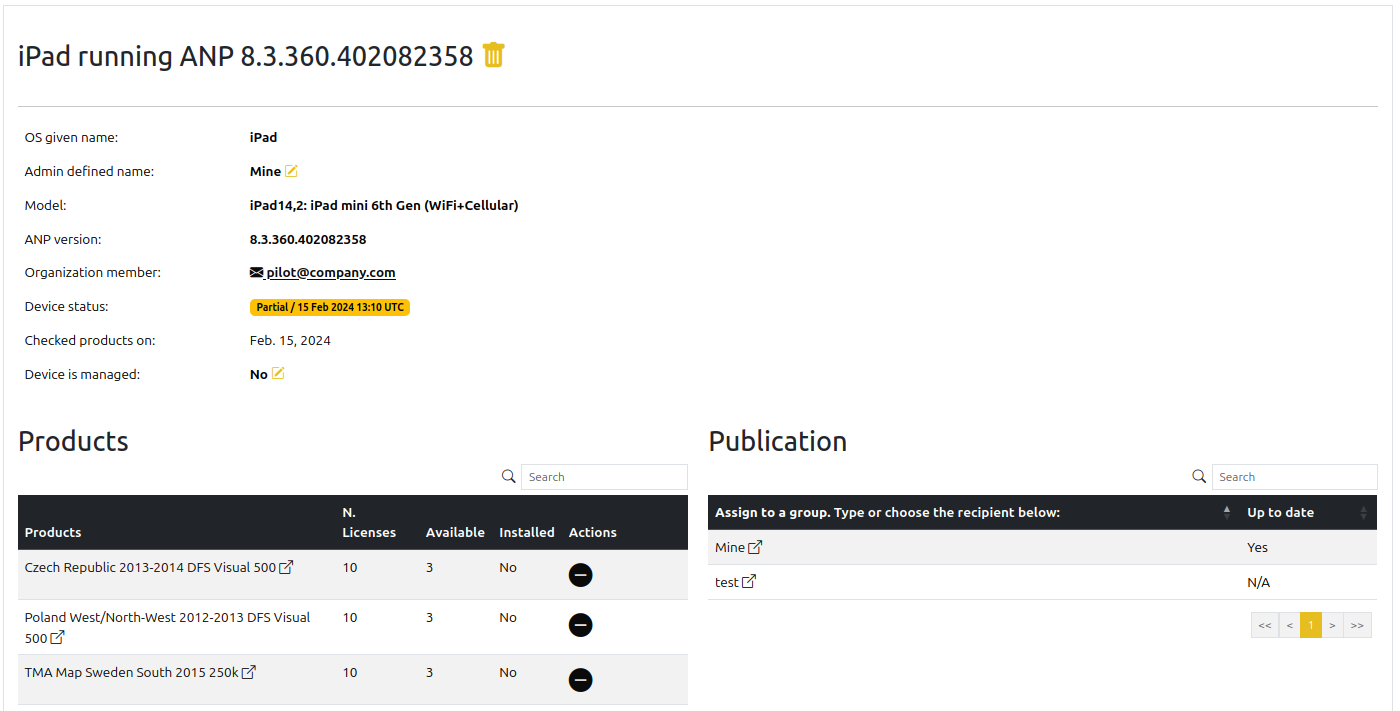Go to next publication page

pyautogui.click(x=1333, y=625)
